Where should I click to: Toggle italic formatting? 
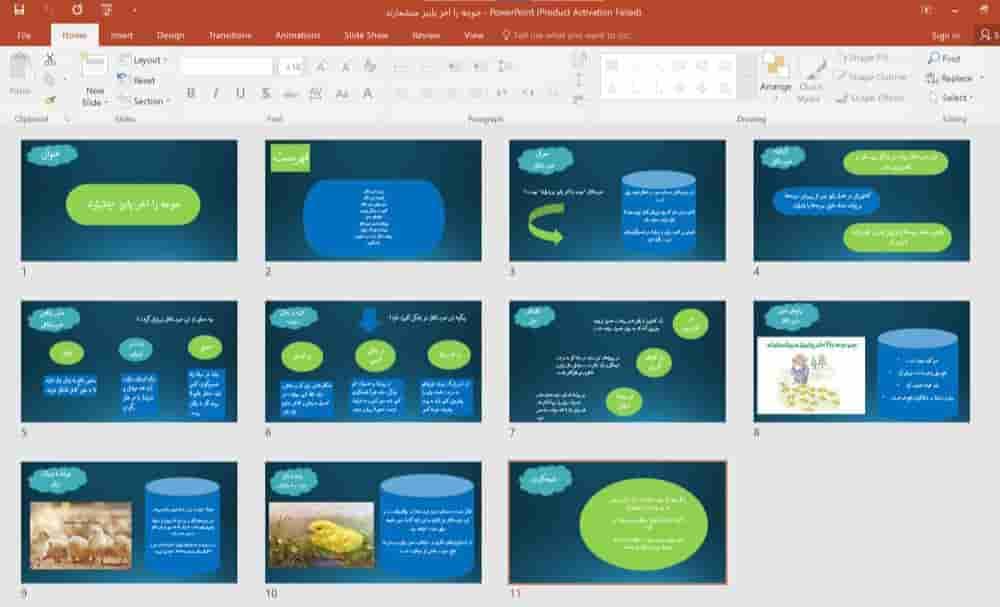[x=216, y=94]
